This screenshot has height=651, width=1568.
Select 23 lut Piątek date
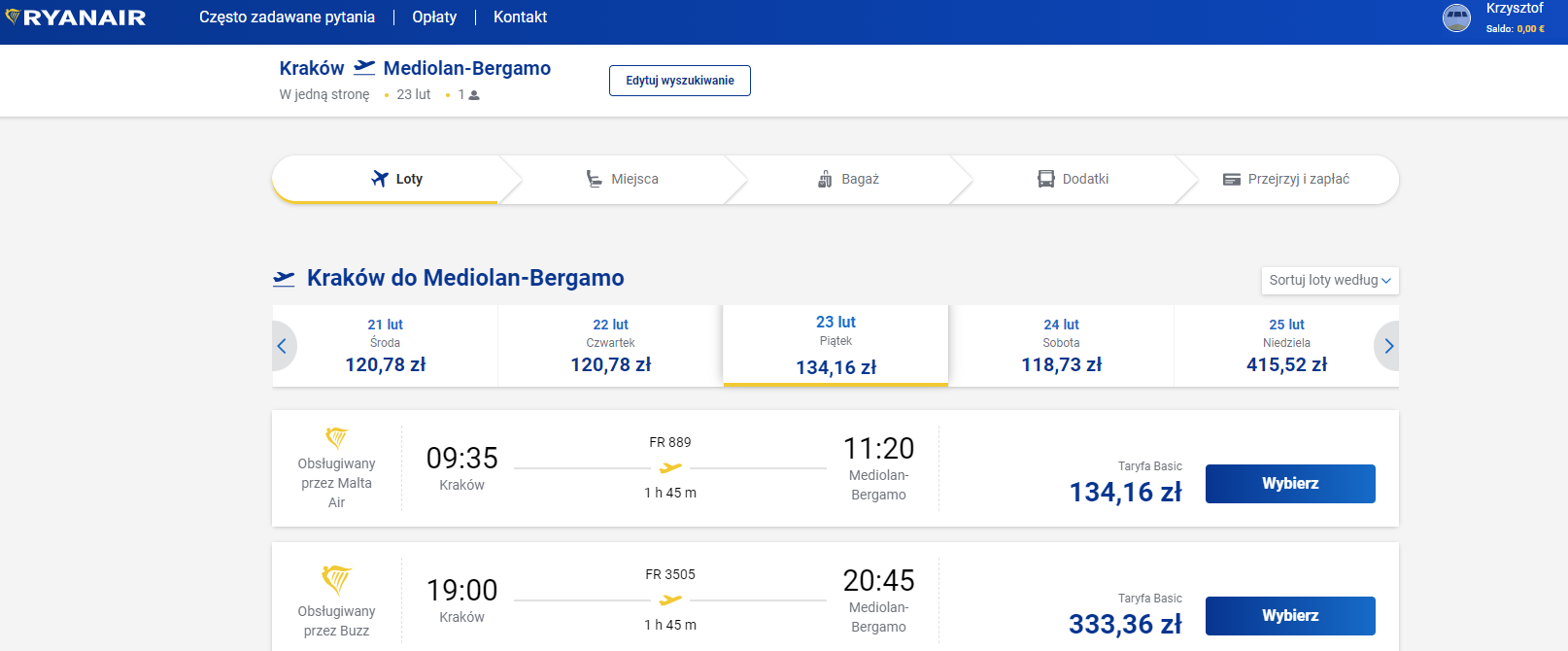[x=835, y=346]
